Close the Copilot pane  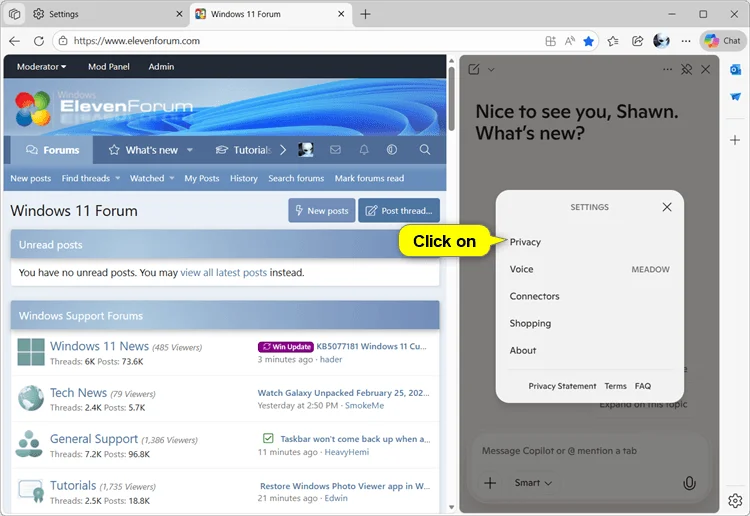[706, 70]
